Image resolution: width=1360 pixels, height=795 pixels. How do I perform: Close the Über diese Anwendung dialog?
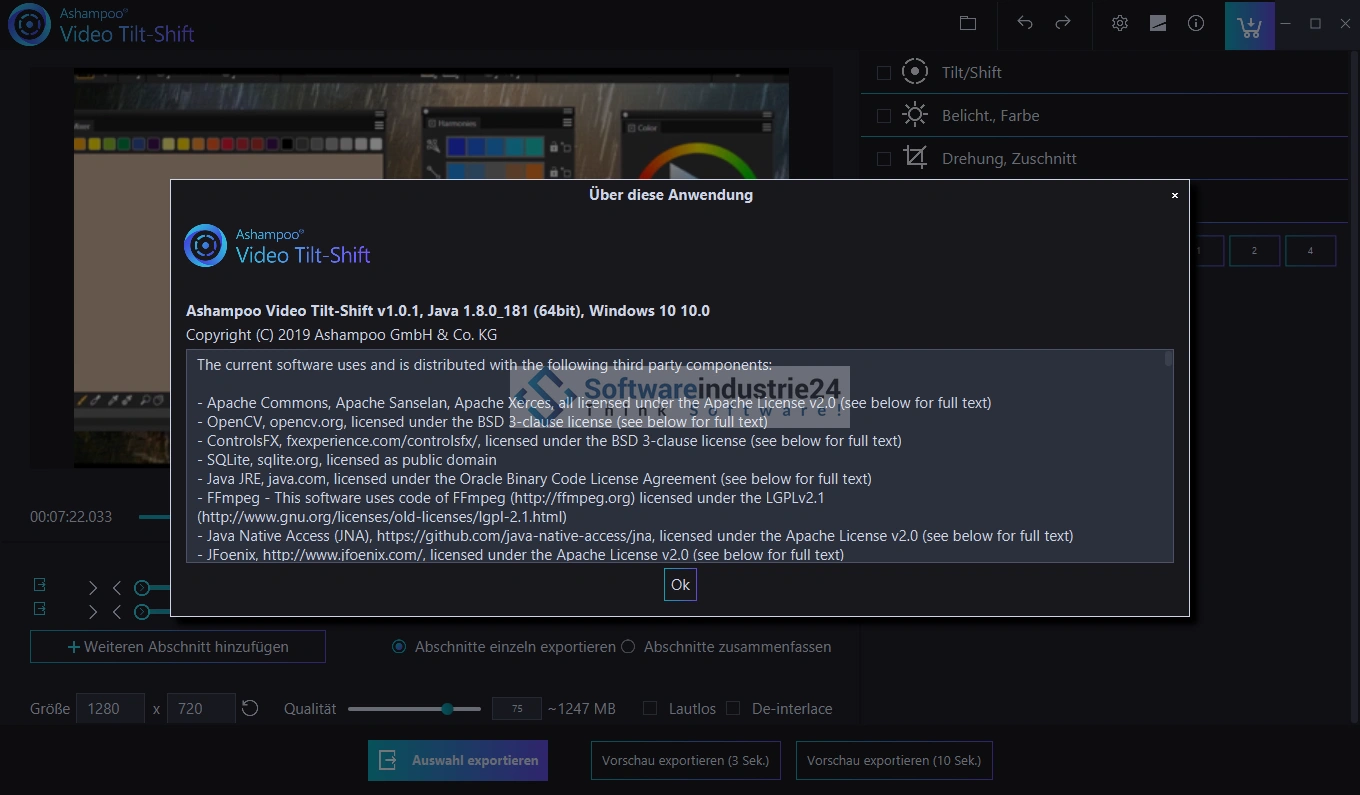(1175, 195)
